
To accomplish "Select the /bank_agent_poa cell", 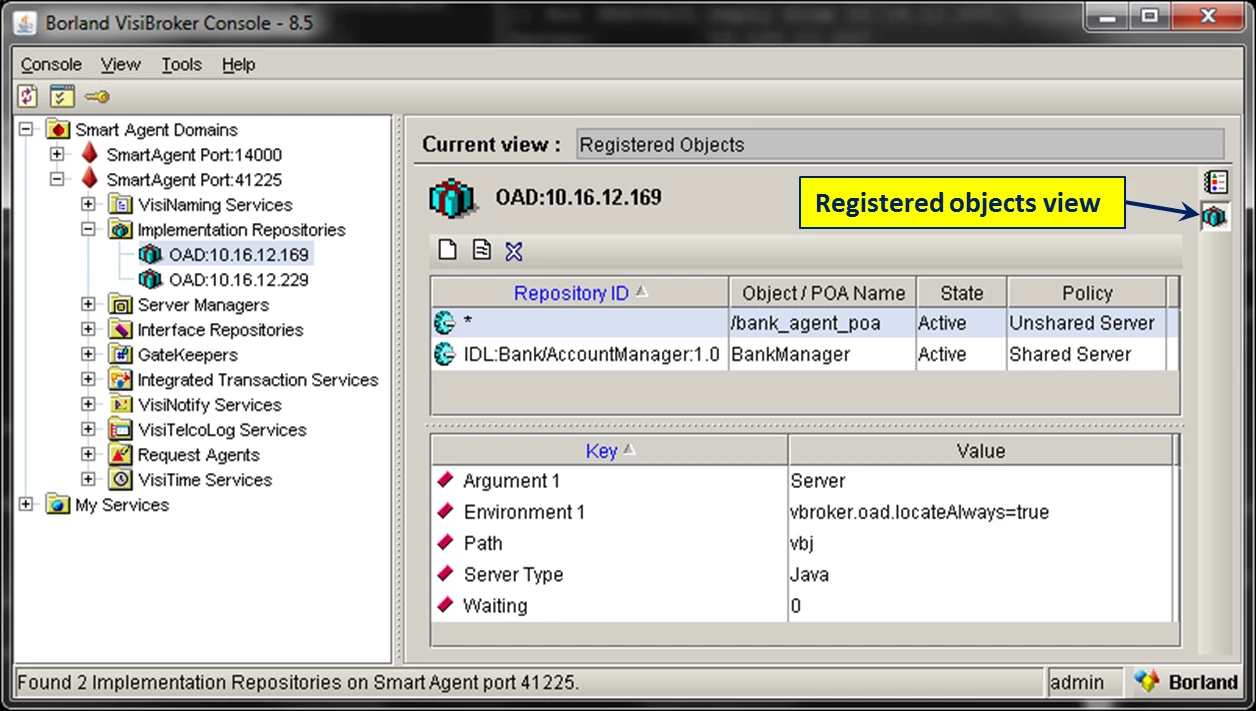I will tap(823, 323).
